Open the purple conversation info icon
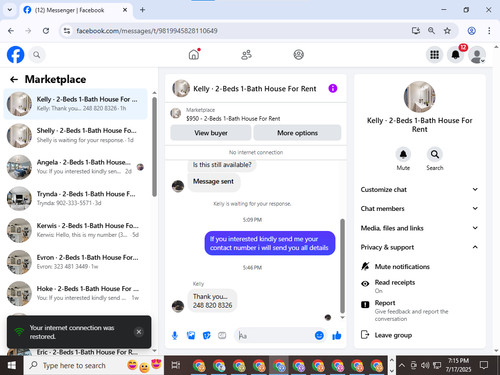The height and width of the screenshot is (375, 500). point(333,88)
